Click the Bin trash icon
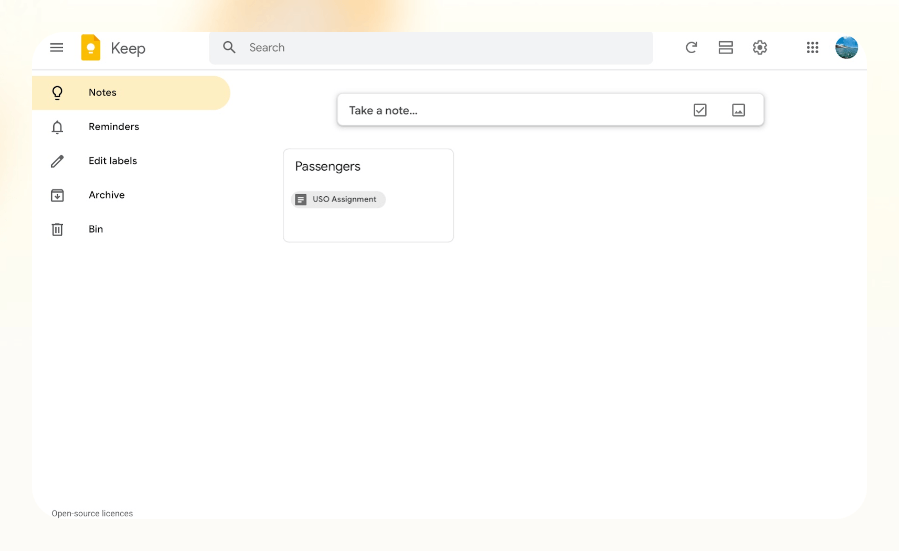The image size is (899, 551). pos(57,229)
